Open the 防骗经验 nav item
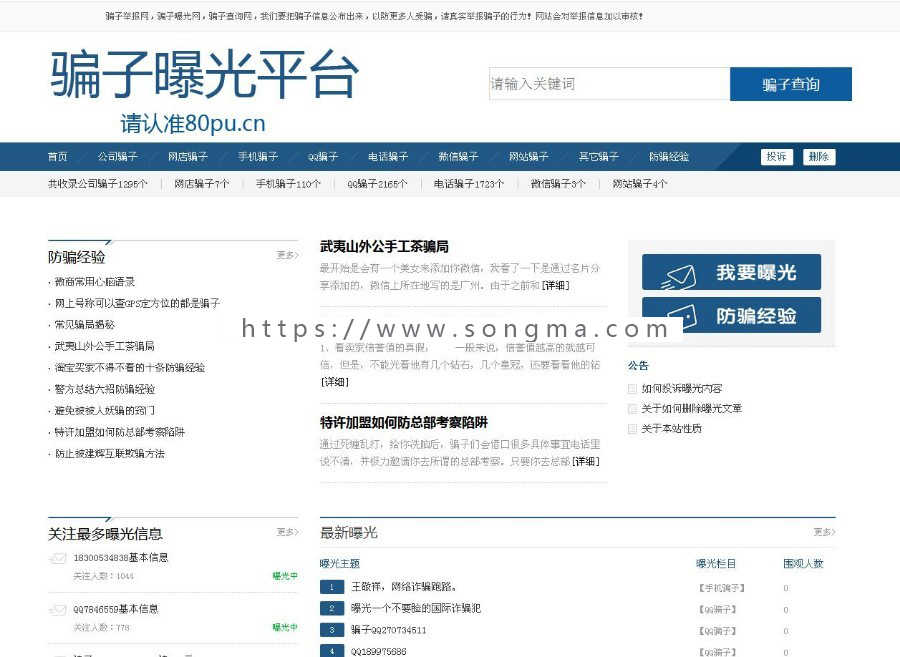The height and width of the screenshot is (657, 900). click(669, 156)
